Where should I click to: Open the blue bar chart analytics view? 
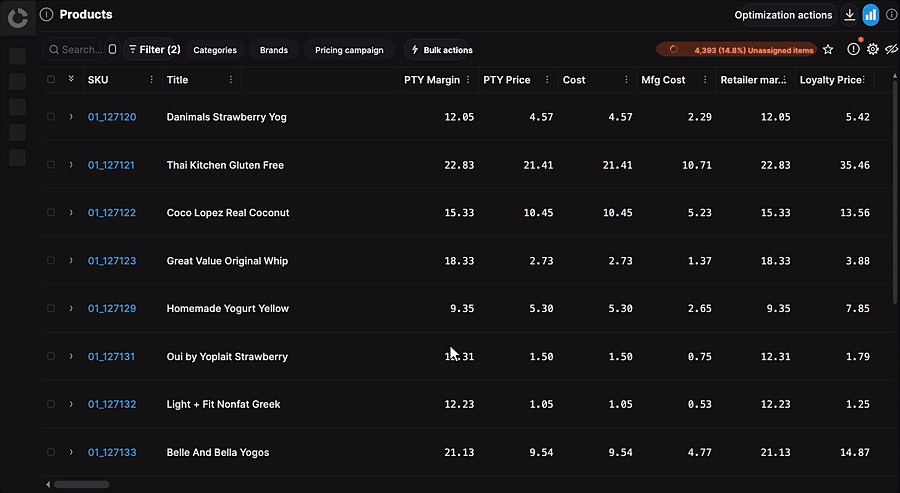coord(871,15)
